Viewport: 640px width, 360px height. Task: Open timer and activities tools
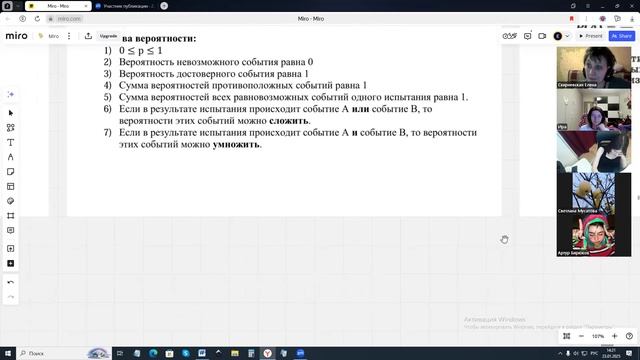(509, 36)
